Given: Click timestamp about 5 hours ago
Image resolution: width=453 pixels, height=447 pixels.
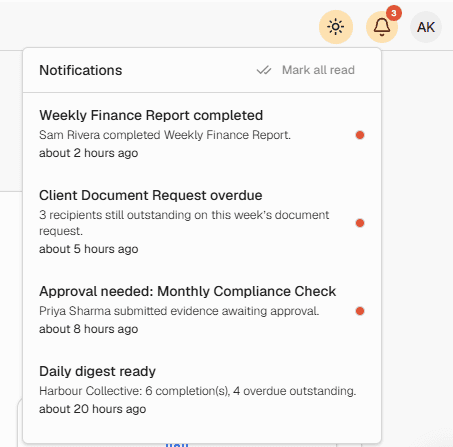Looking at the screenshot, I should [88, 249].
